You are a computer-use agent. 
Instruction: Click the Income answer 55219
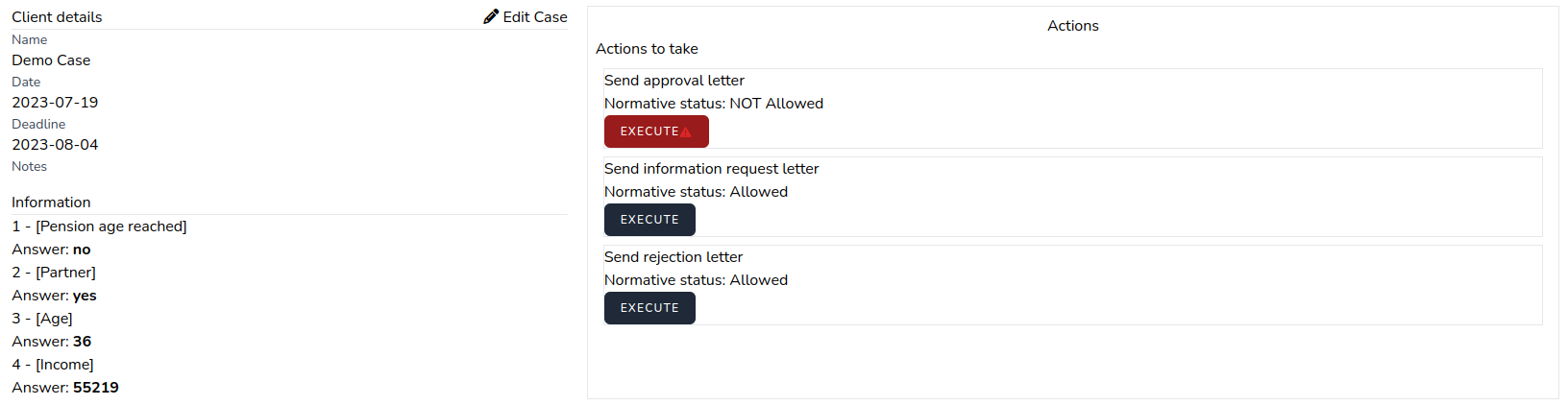click(95, 388)
